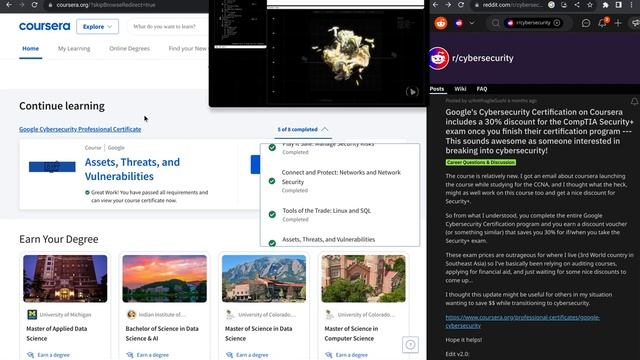
Task: Click the lock icon beside reddit.com address
Action: coord(476,5)
